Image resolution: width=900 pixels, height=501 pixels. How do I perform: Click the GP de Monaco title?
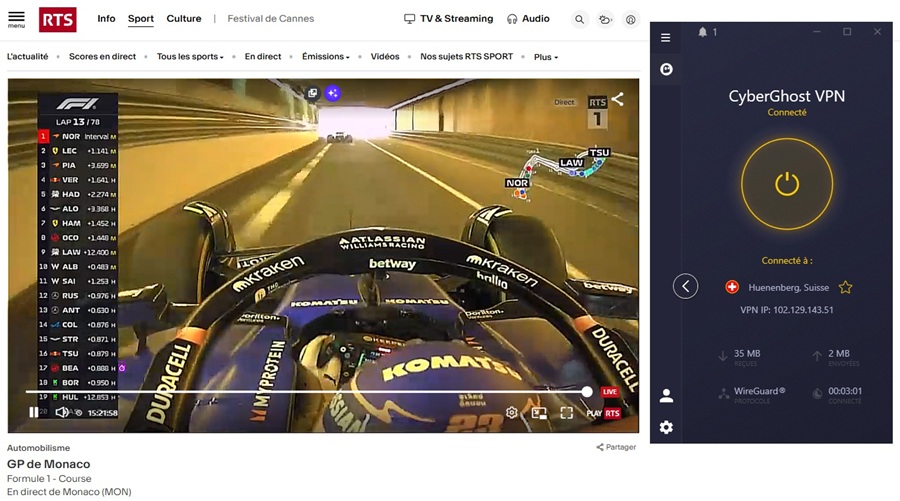tap(48, 464)
